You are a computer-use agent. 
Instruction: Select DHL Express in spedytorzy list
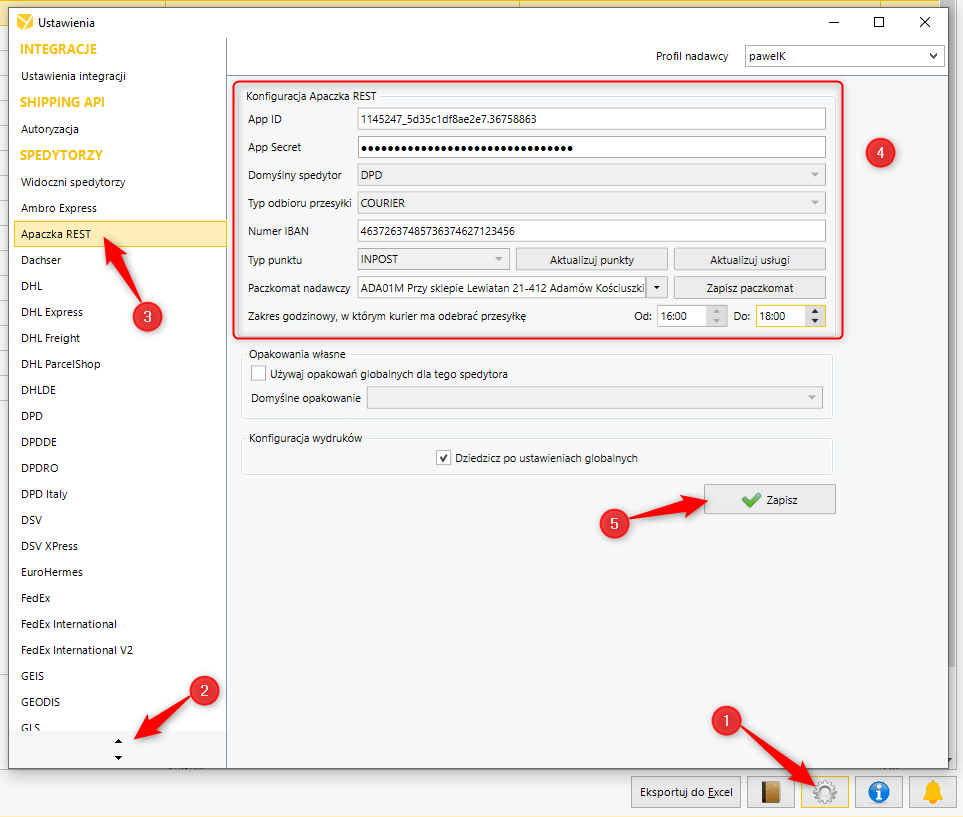coord(51,312)
